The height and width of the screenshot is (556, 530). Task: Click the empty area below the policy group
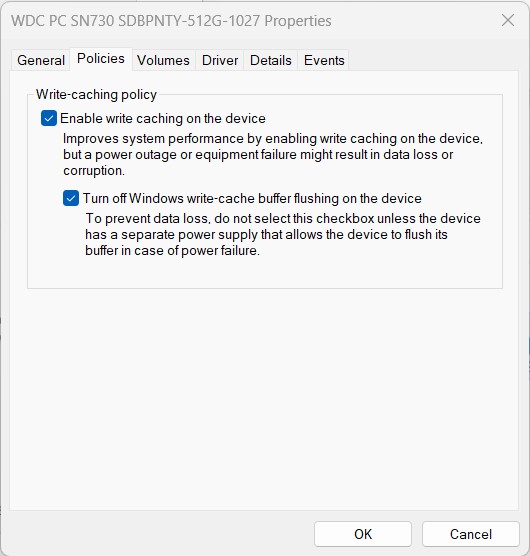(x=265, y=399)
